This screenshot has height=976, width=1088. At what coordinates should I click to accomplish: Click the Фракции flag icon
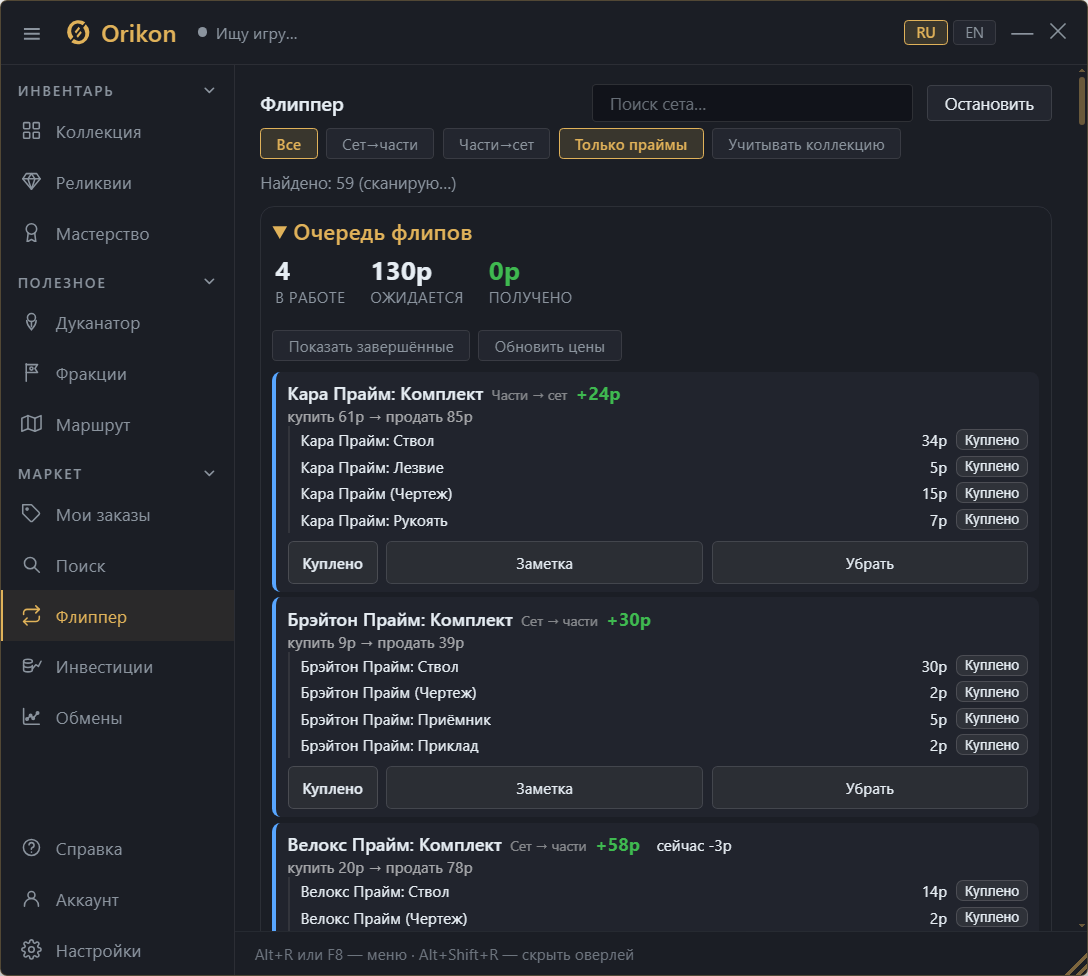[31, 373]
